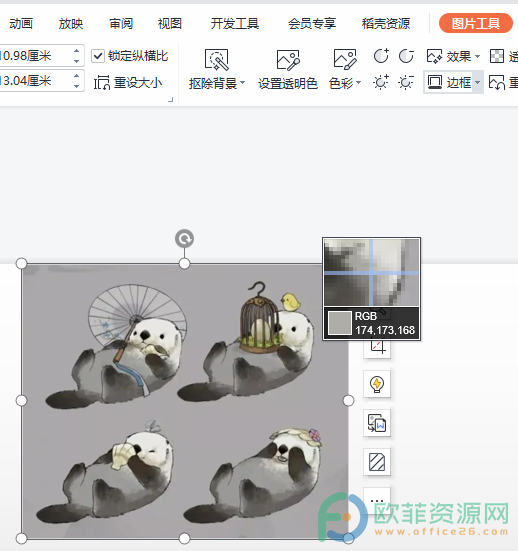Click the top-middle resize handle of picture
The image size is (518, 551).
(184, 263)
